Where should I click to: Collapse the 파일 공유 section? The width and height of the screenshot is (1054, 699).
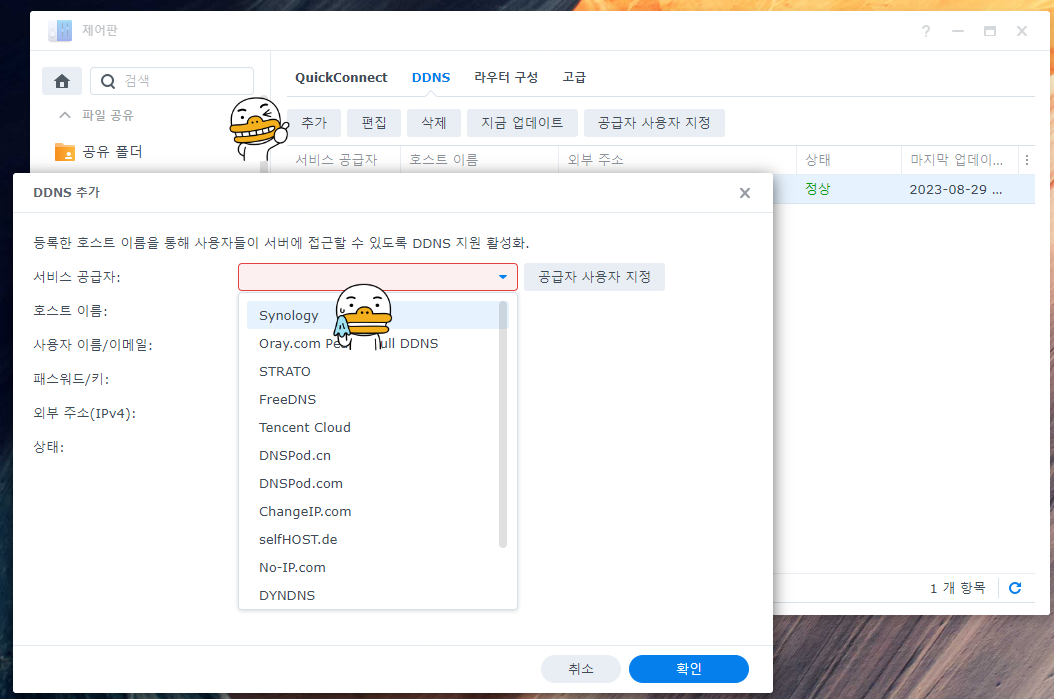(65, 115)
